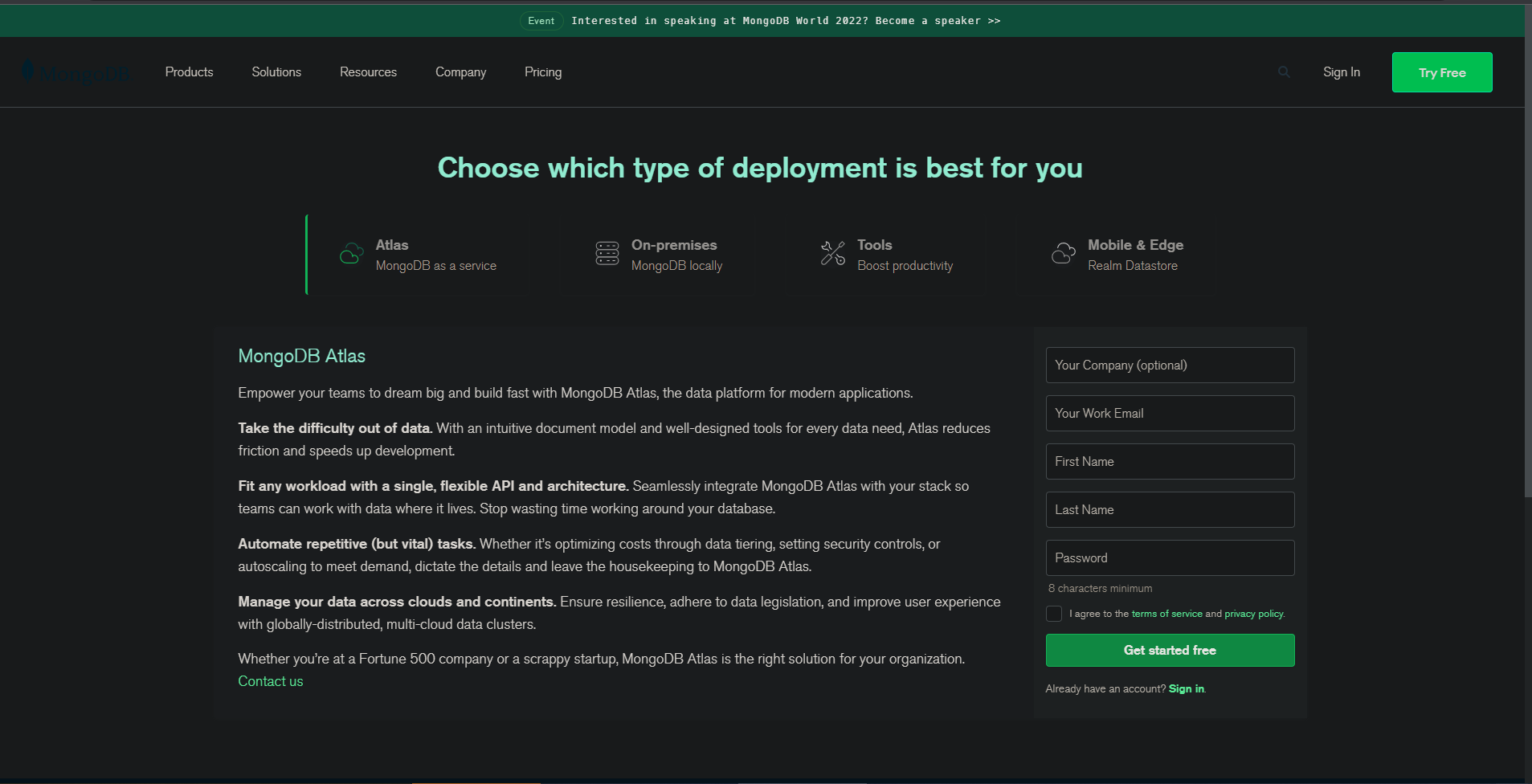Expand the Solutions menu
1532x784 pixels.
click(x=276, y=72)
